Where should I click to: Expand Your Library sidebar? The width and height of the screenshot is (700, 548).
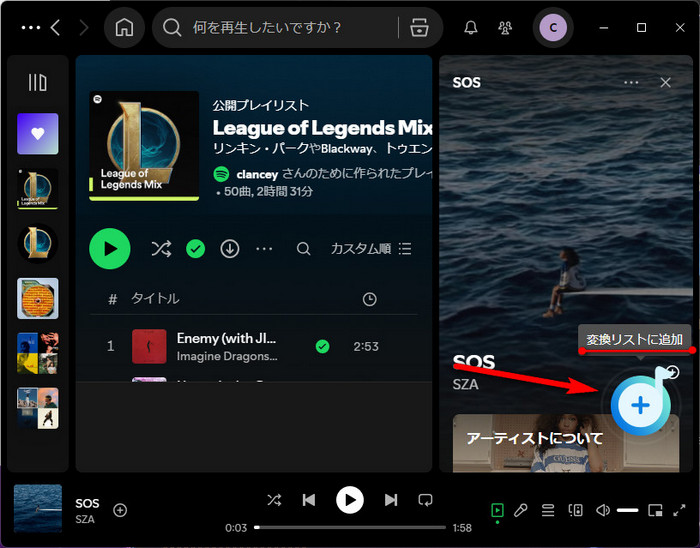pos(38,83)
